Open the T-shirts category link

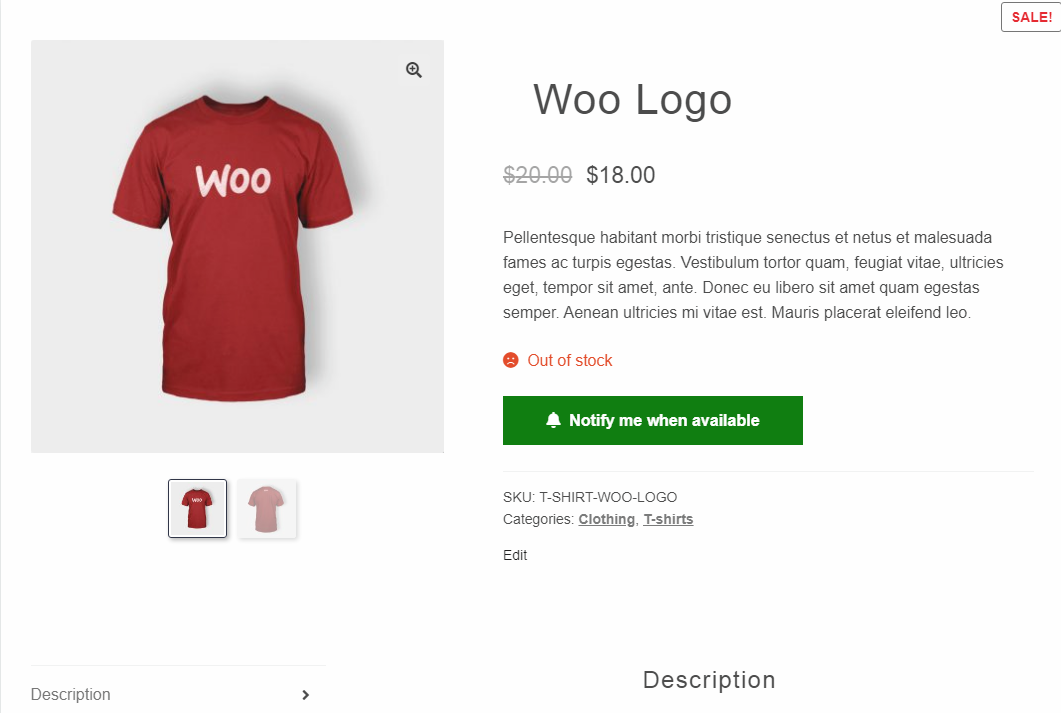coord(668,520)
